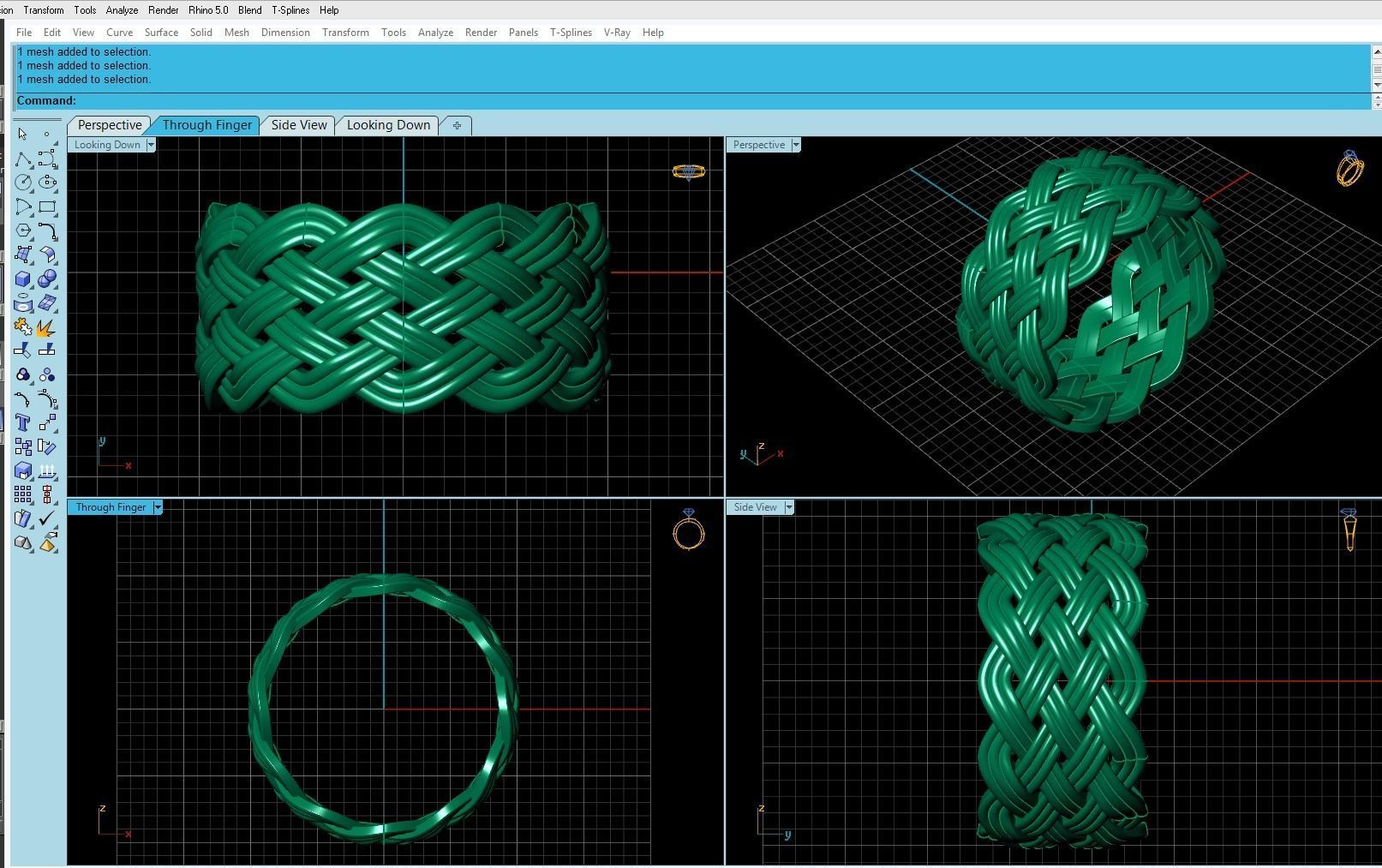Image resolution: width=1382 pixels, height=868 pixels.
Task: Click ring orientation icon in Side View viewport
Action: [x=1349, y=530]
